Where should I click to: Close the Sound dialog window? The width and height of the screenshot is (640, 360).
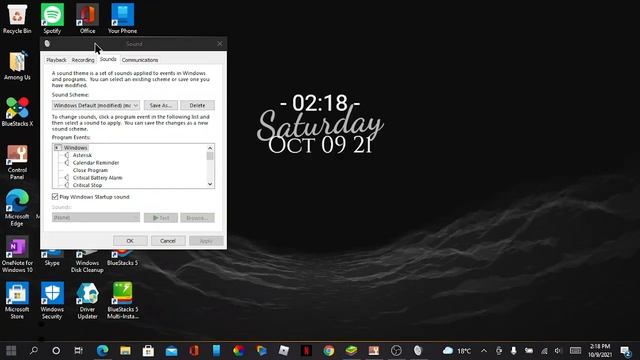[x=220, y=44]
